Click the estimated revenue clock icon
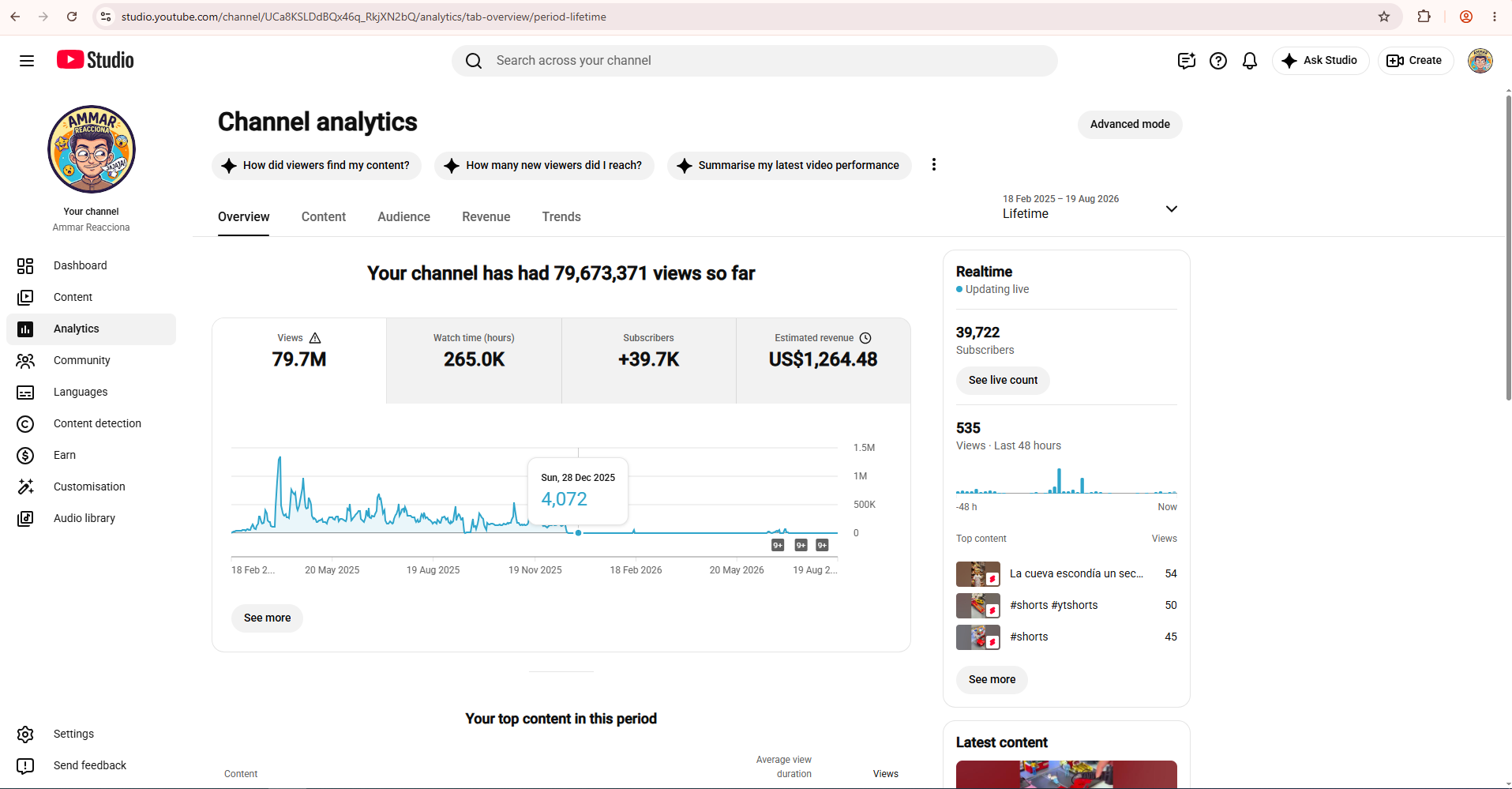This screenshot has height=789, width=1512. [865, 338]
